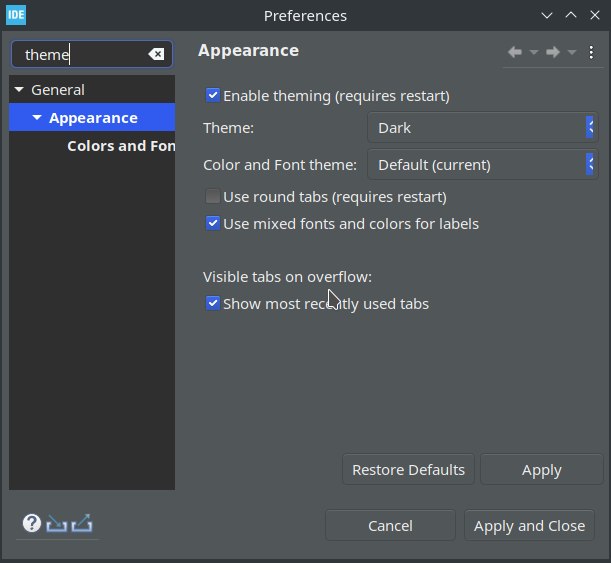Screen dimensions: 611x563
Task: Maximize the Preferences window
Action: pyautogui.click(x=571, y=16)
